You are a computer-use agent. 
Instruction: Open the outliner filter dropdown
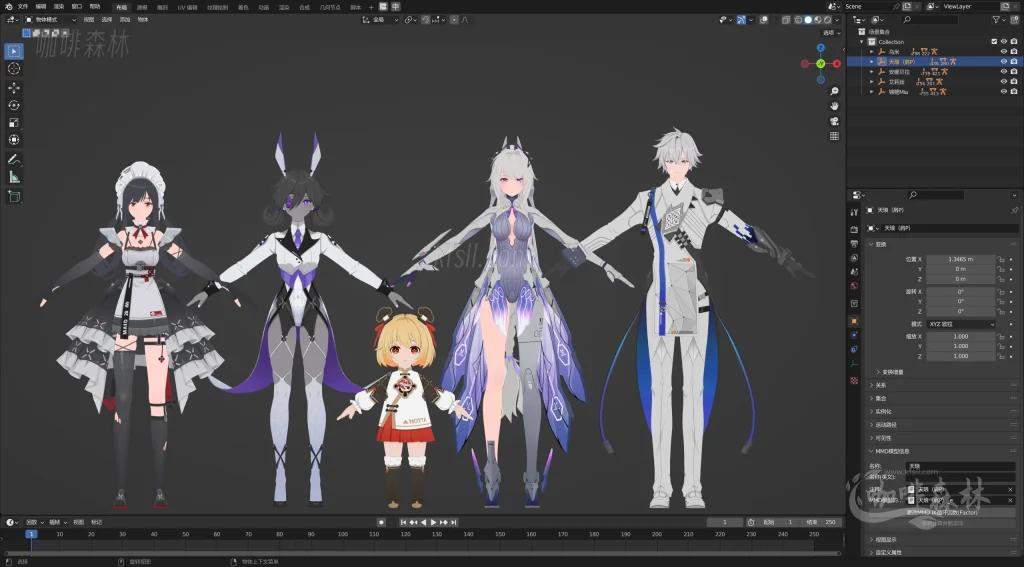[999, 20]
